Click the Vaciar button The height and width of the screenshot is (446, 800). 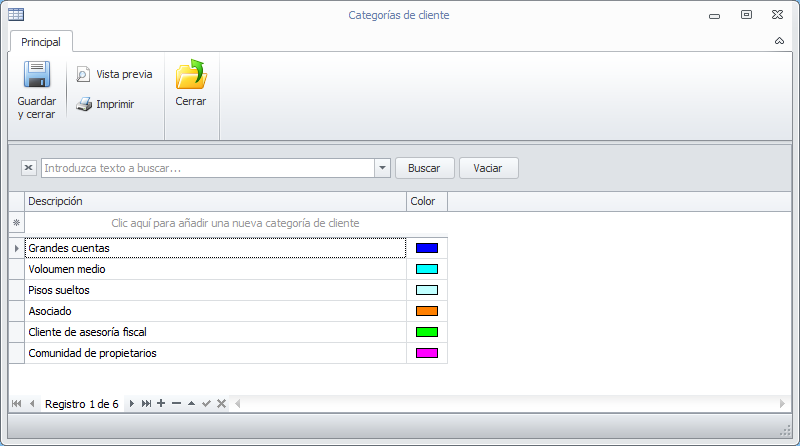488,168
